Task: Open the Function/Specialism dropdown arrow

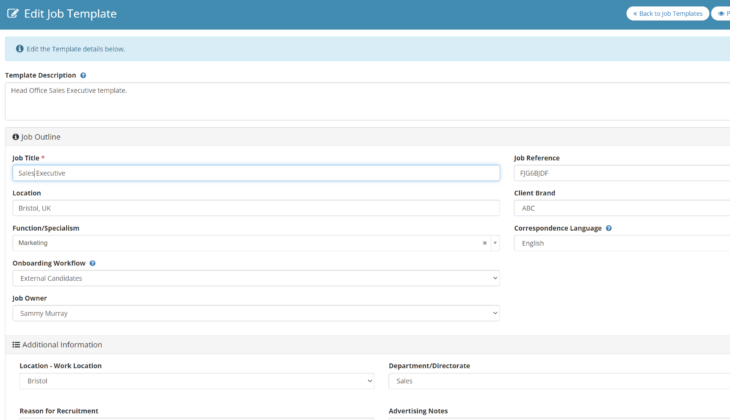Action: [x=494, y=243]
